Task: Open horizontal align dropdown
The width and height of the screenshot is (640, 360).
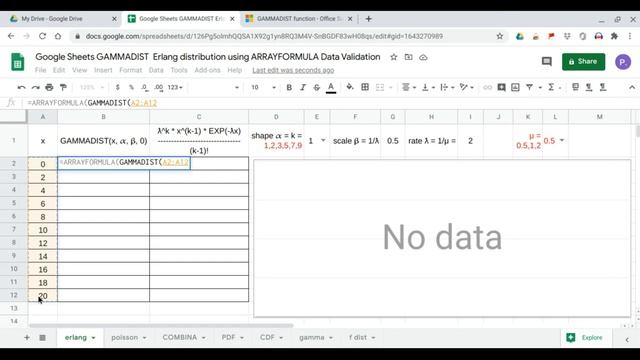Action: tap(409, 87)
